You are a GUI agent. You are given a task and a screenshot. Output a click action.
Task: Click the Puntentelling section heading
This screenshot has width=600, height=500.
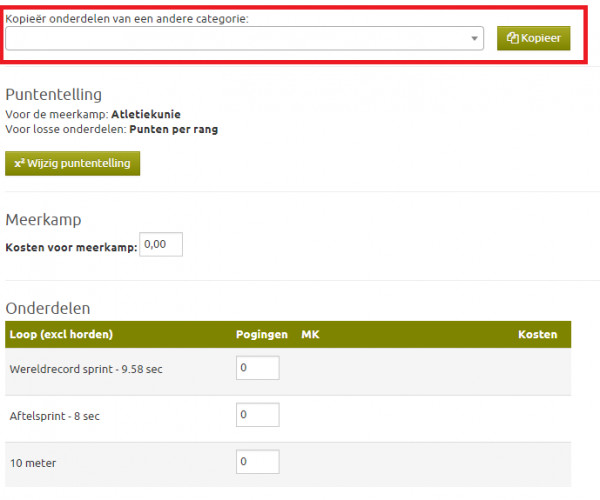point(54,94)
